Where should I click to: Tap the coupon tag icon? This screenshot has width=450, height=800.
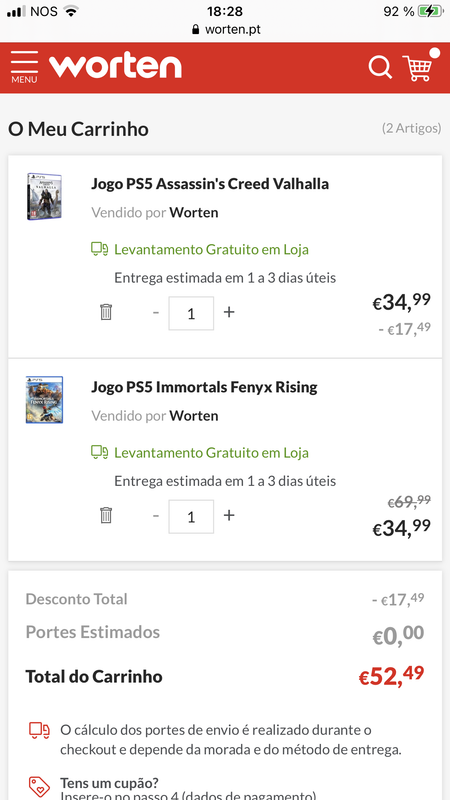tap(39, 787)
